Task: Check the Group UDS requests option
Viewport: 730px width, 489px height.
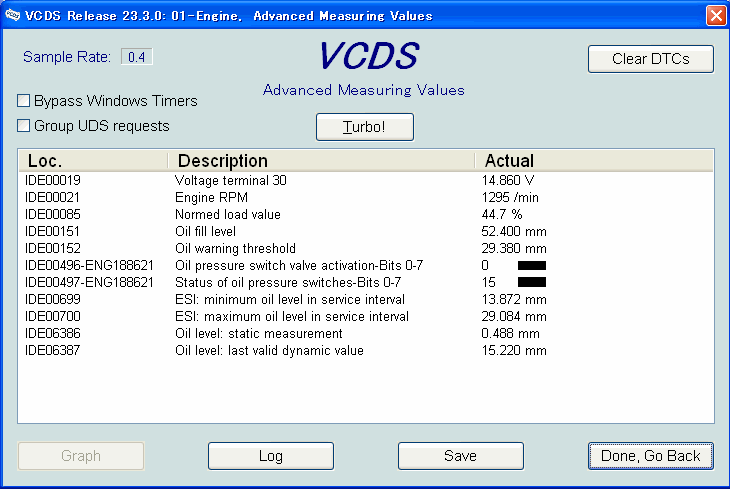Action: point(24,126)
